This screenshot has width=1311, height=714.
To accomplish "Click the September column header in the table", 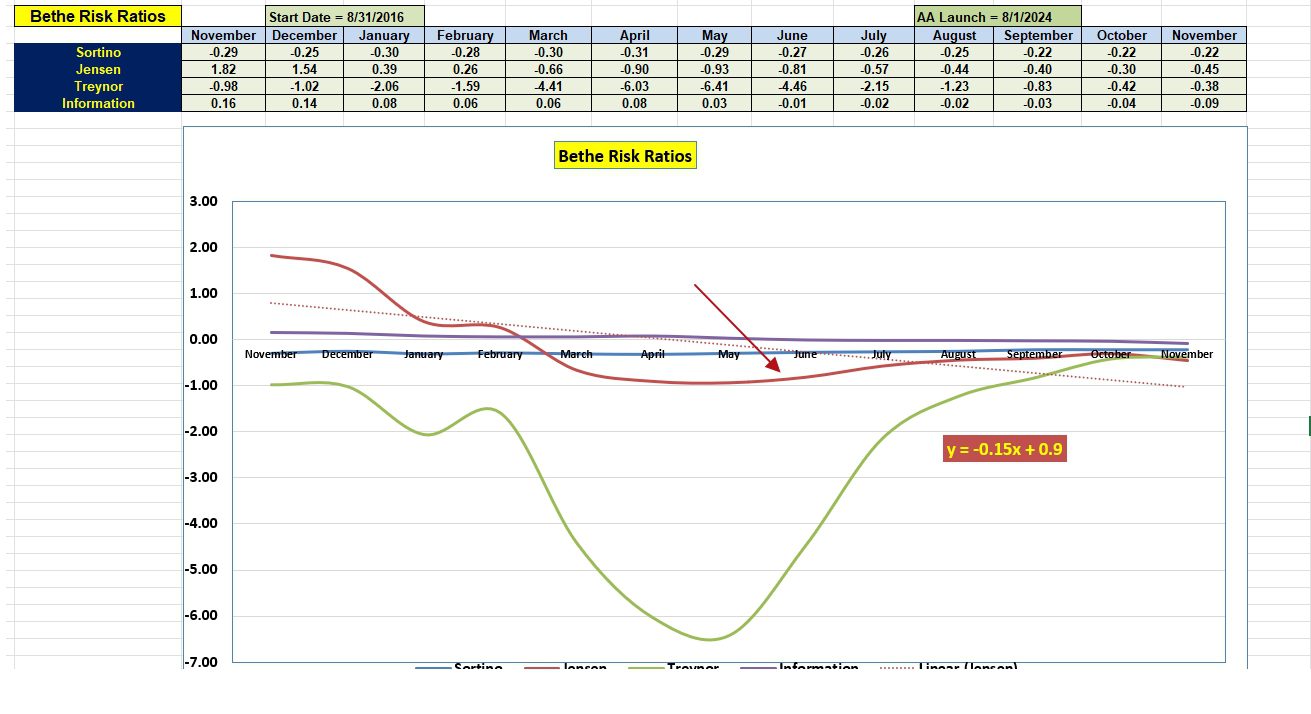I will pos(1038,35).
